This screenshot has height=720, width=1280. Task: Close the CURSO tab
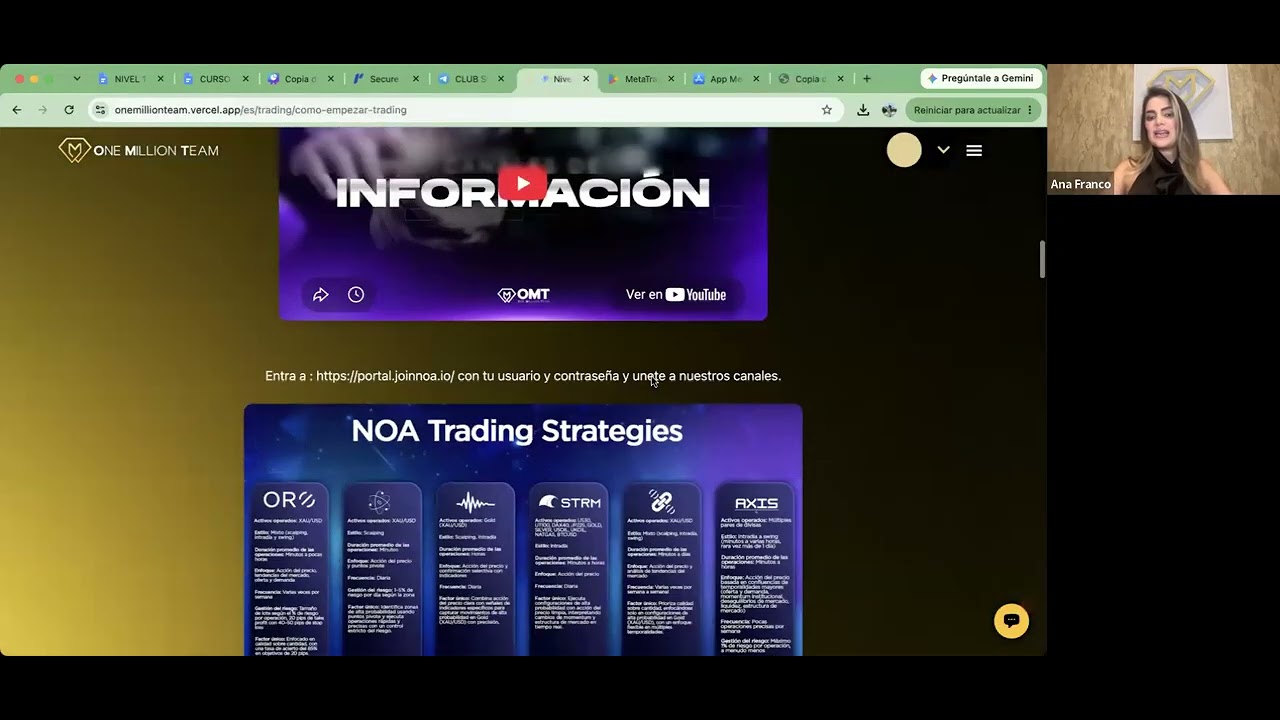(x=246, y=79)
